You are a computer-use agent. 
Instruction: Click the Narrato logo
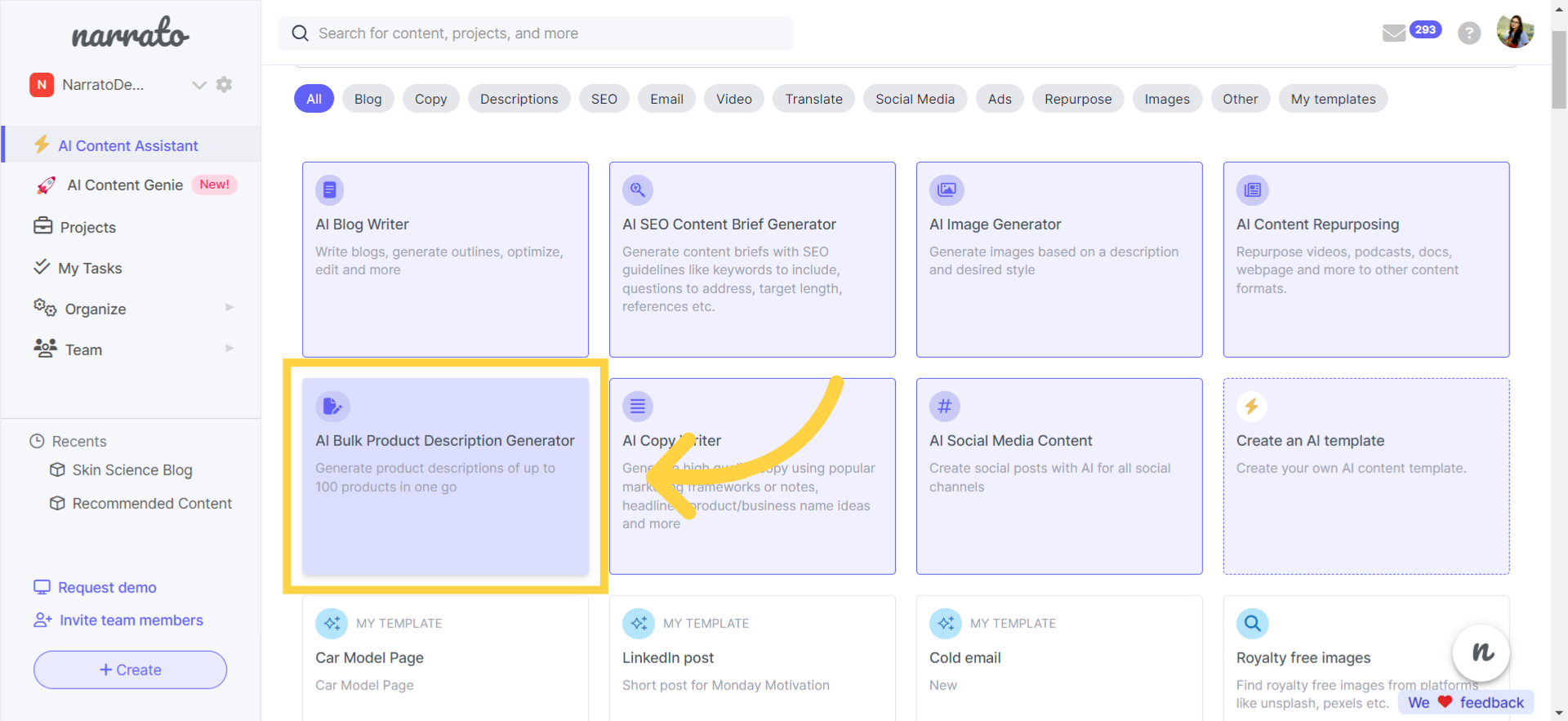pyautogui.click(x=130, y=33)
